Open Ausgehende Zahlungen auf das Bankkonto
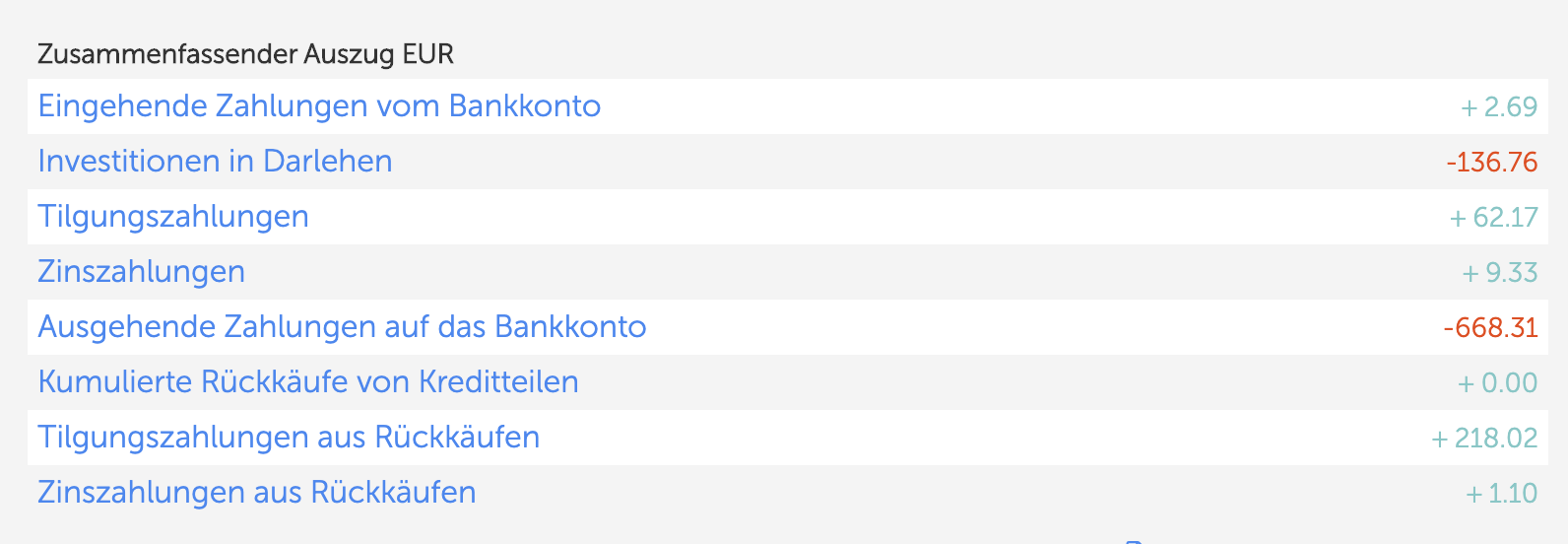Image resolution: width=1568 pixels, height=544 pixels. point(342,327)
